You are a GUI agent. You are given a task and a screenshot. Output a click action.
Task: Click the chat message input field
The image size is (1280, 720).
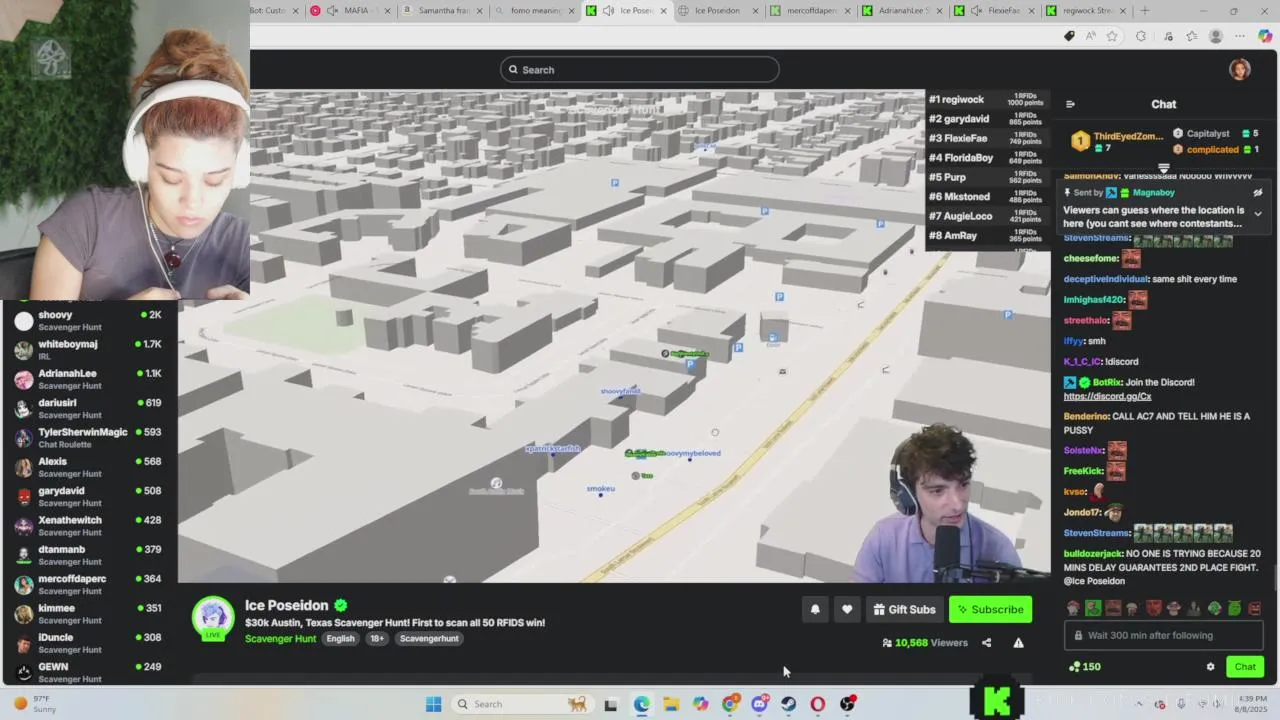click(1166, 635)
